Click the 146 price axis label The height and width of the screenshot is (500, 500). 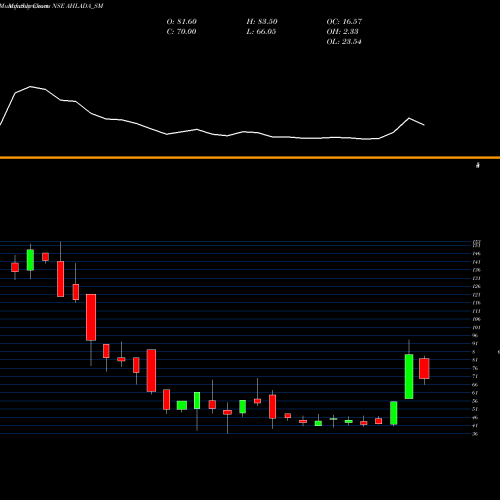(x=476, y=254)
